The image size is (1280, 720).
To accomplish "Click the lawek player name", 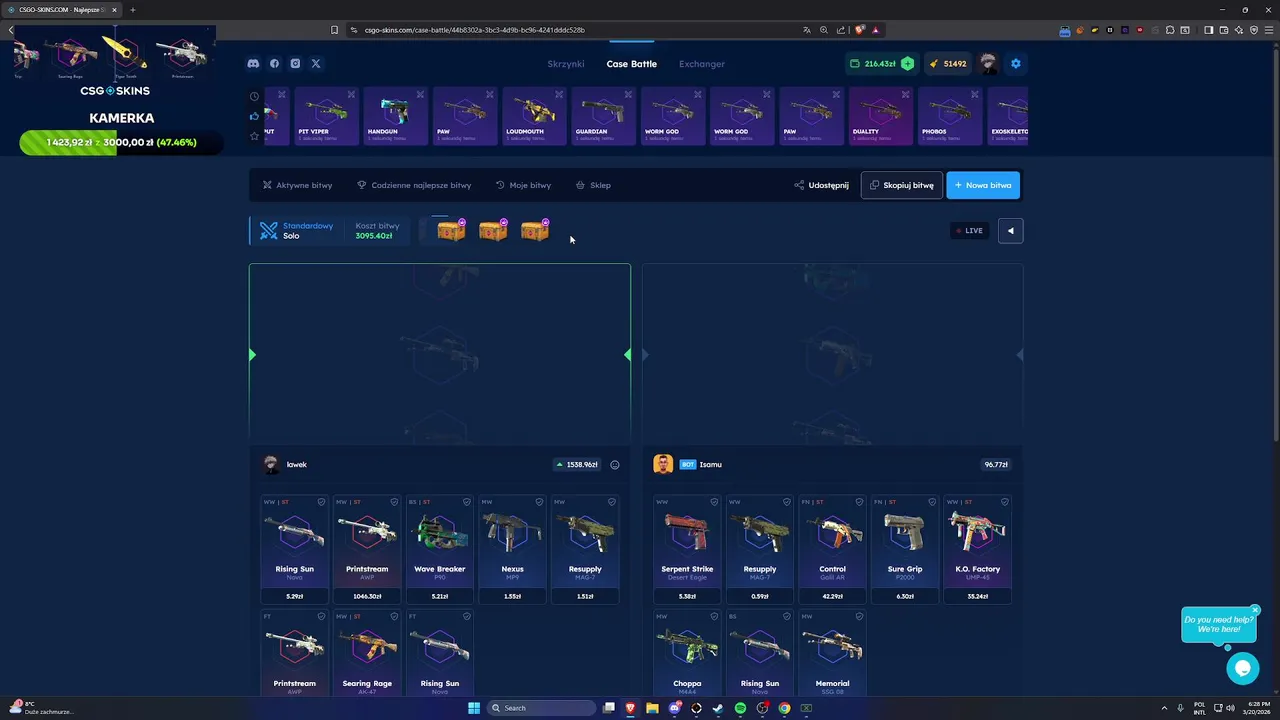I will tap(297, 465).
